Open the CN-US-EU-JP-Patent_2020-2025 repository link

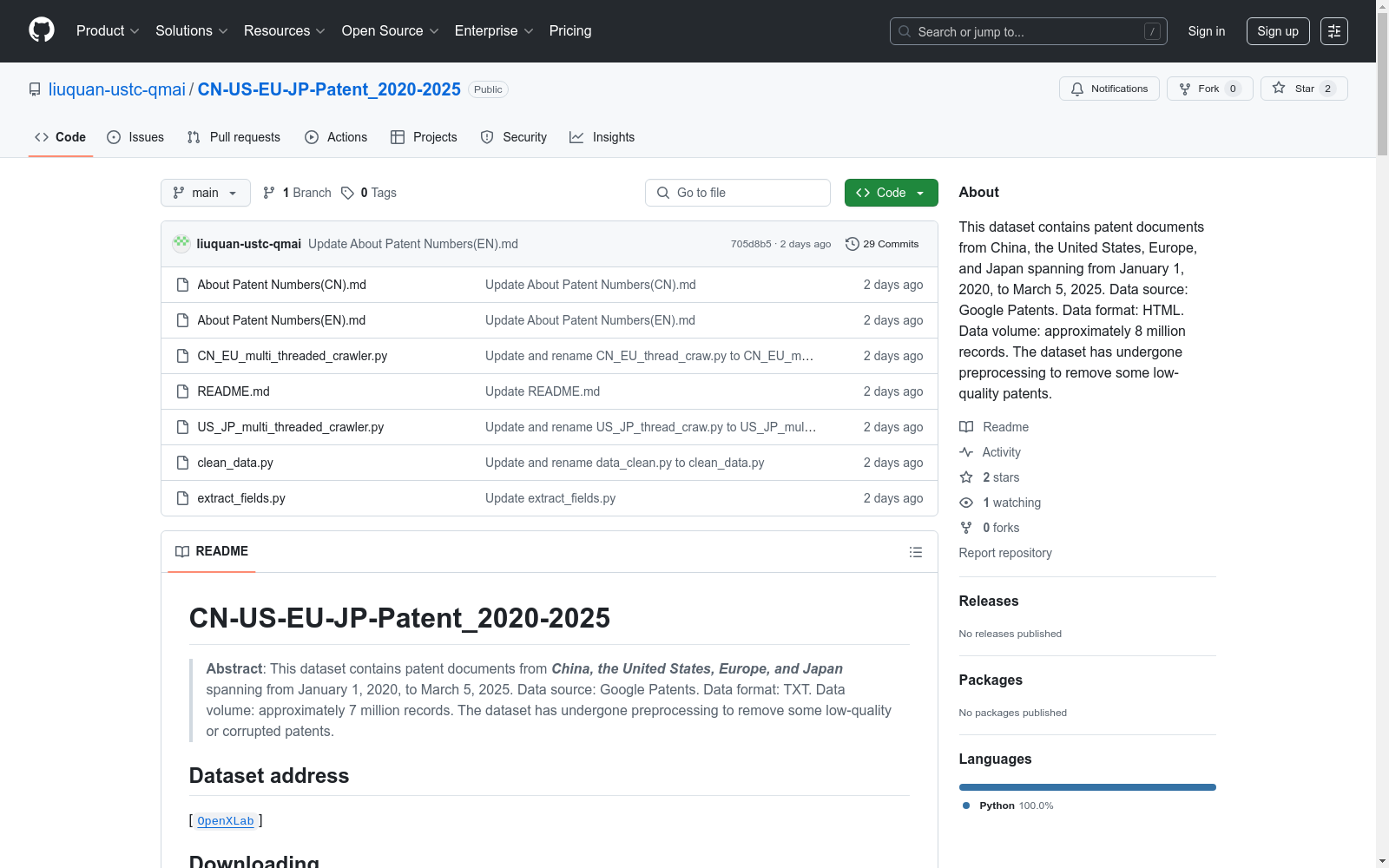329,89
